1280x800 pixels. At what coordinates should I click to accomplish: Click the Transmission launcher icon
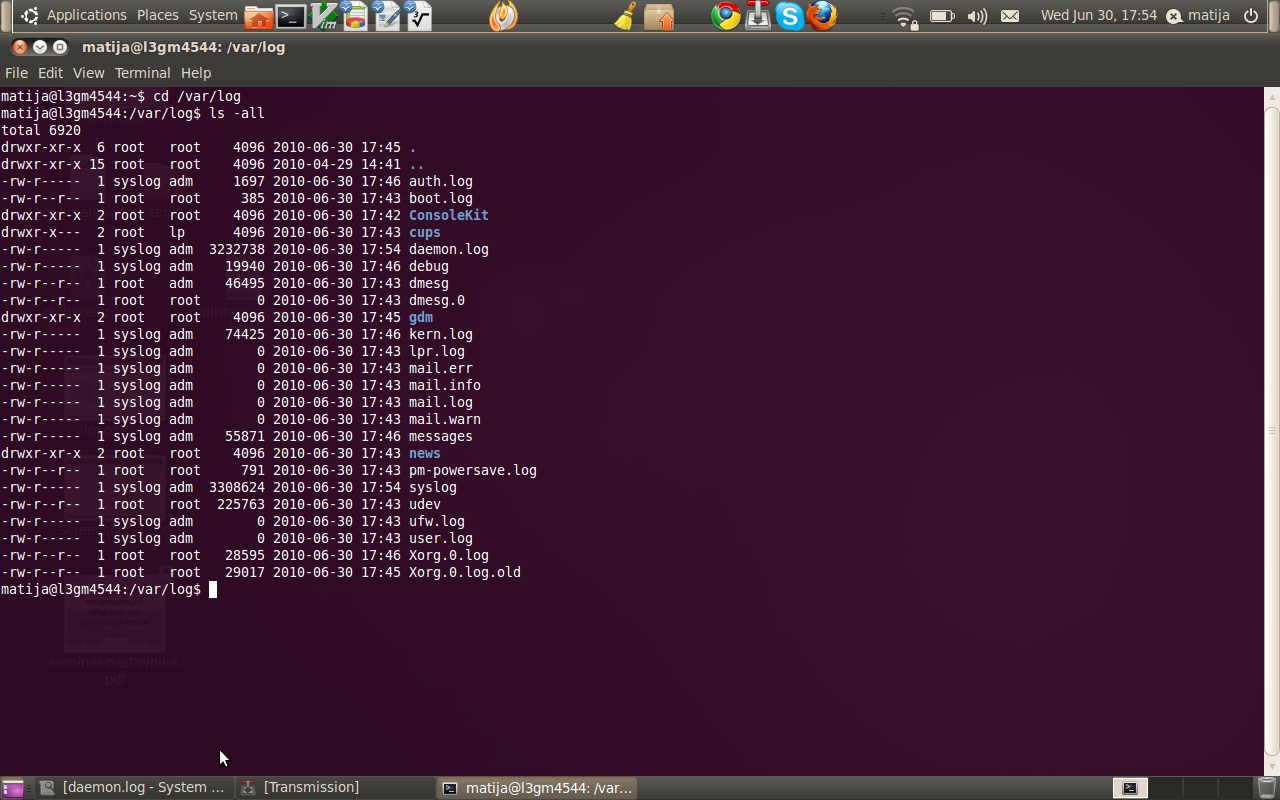[758, 16]
